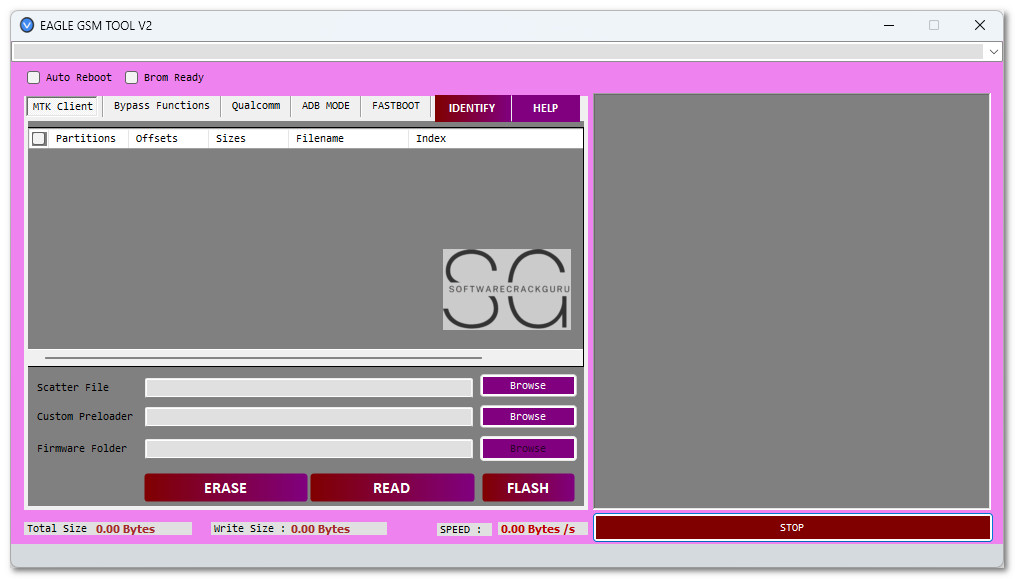Open the Bypass Functions tab
Screen dimensions: 1015x579
tap(162, 106)
